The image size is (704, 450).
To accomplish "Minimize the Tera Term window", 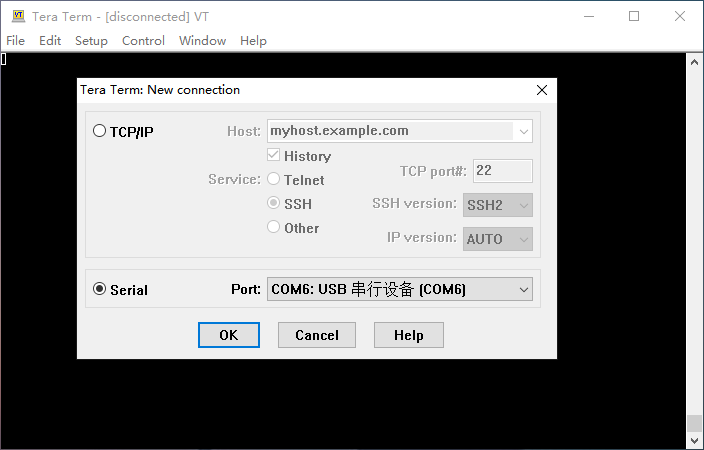I will 588,16.
